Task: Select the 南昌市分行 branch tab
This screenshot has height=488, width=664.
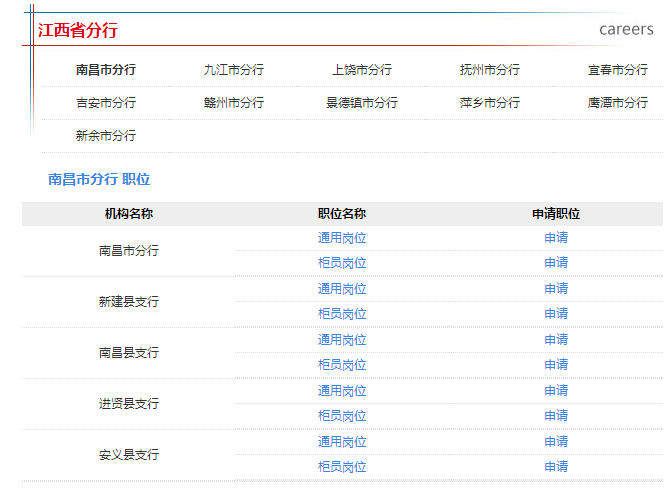Action: point(105,70)
